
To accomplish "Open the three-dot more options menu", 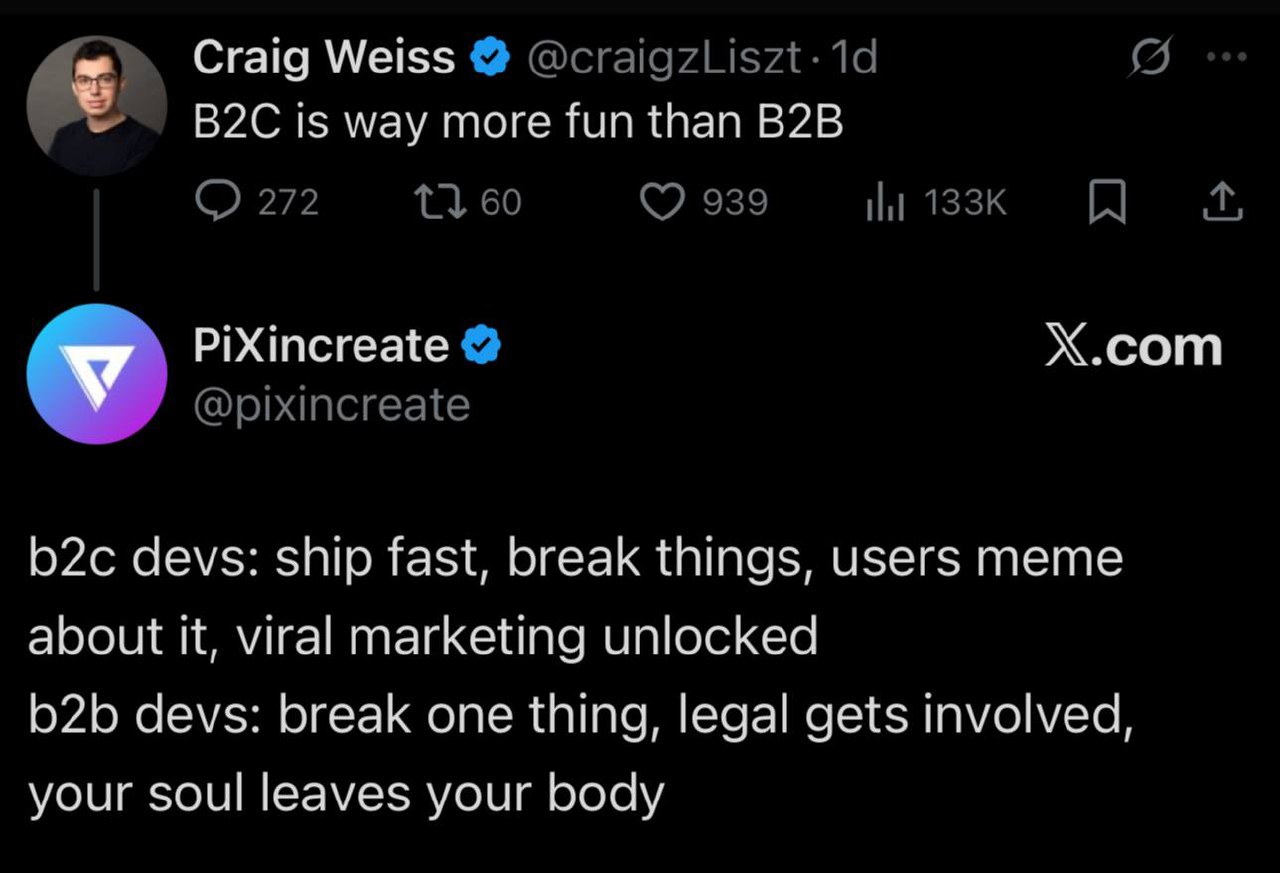I will [x=1227, y=58].
